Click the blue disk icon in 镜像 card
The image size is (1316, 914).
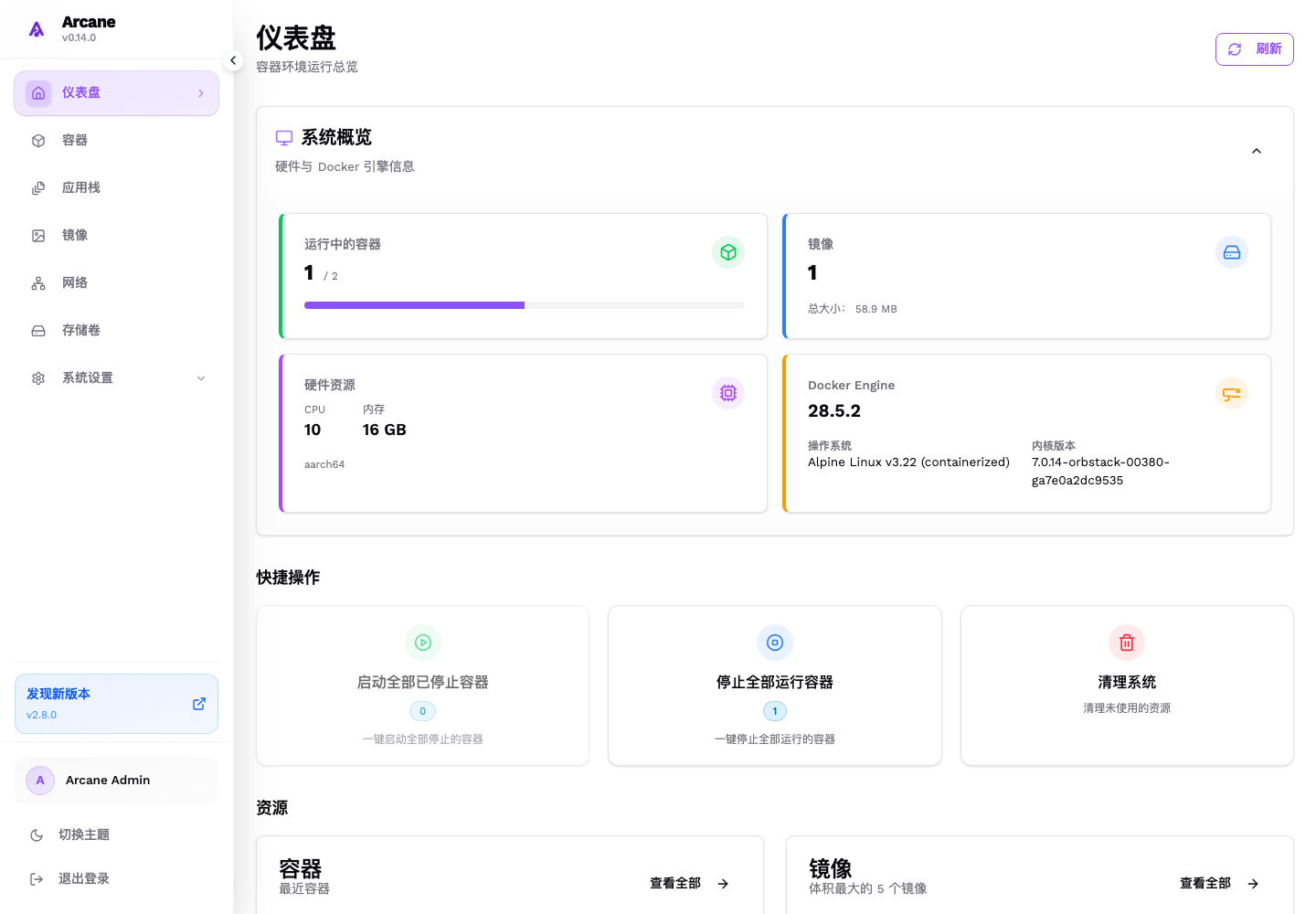click(x=1232, y=252)
